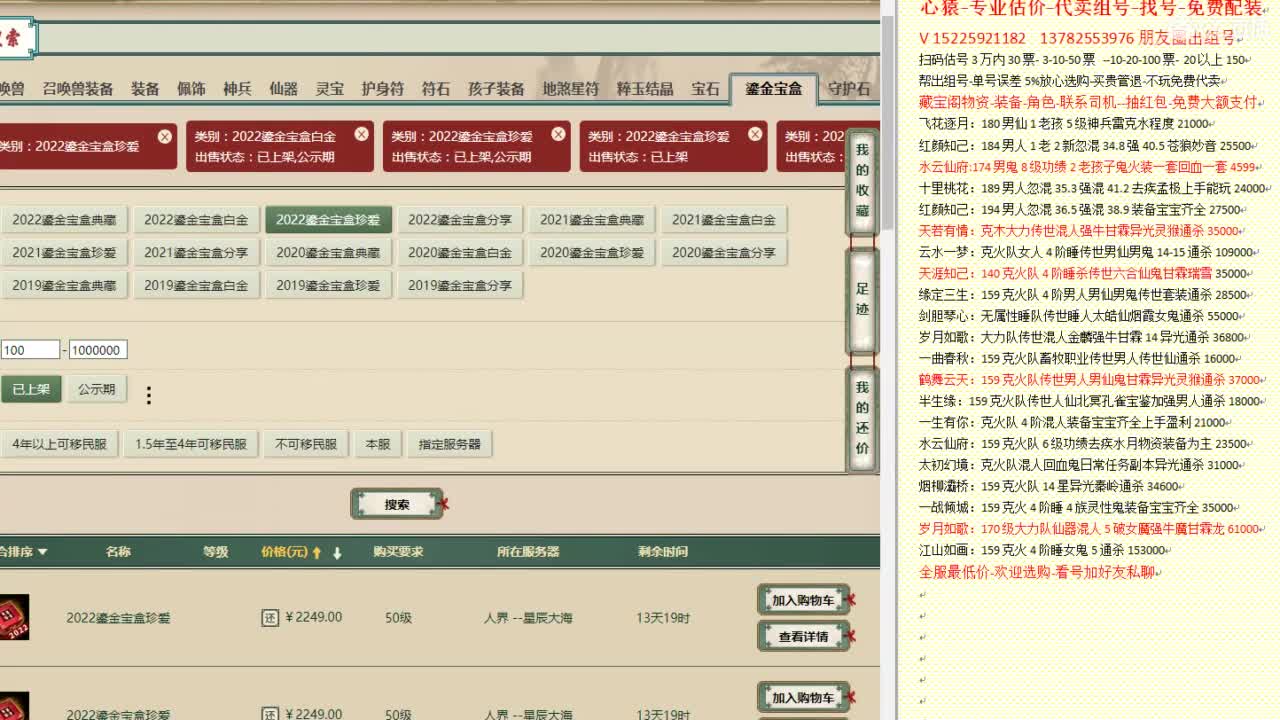Image resolution: width=1280 pixels, height=720 pixels.
Task: Choose the 2019鎏金宝盒典藏 category
Action: pyautogui.click(x=64, y=285)
